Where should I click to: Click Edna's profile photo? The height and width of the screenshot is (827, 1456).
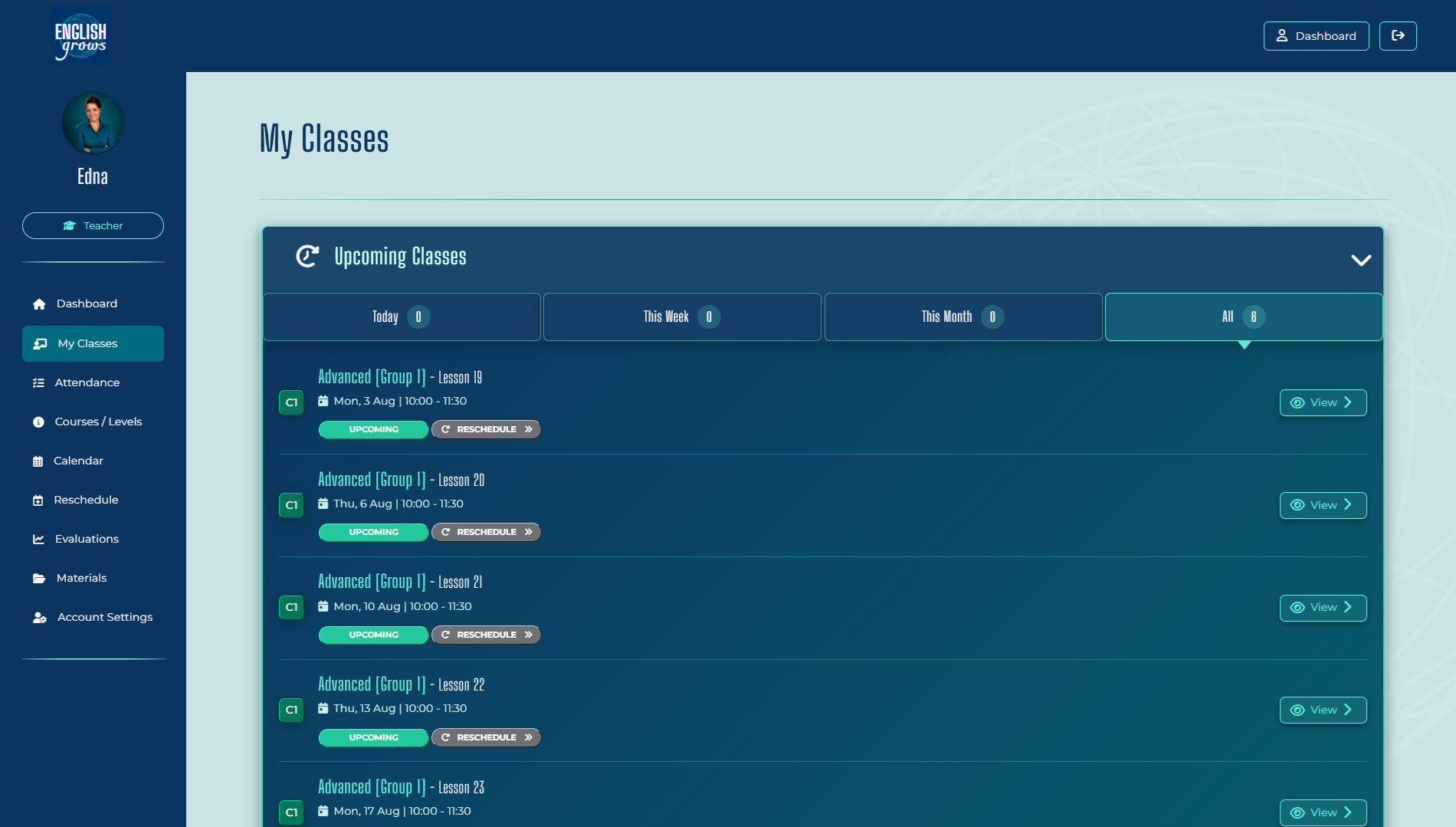point(93,123)
